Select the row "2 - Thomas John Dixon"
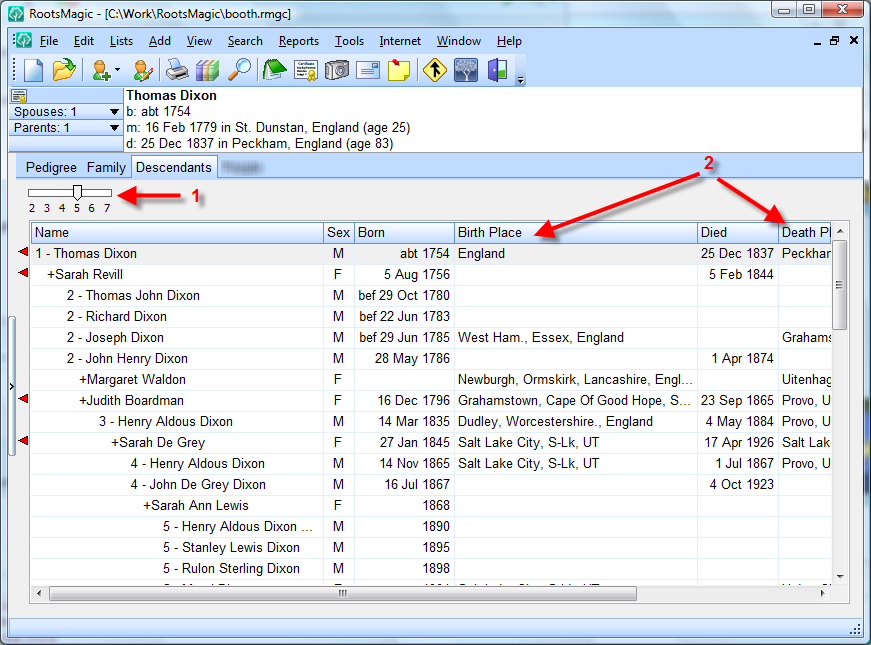 coord(431,296)
